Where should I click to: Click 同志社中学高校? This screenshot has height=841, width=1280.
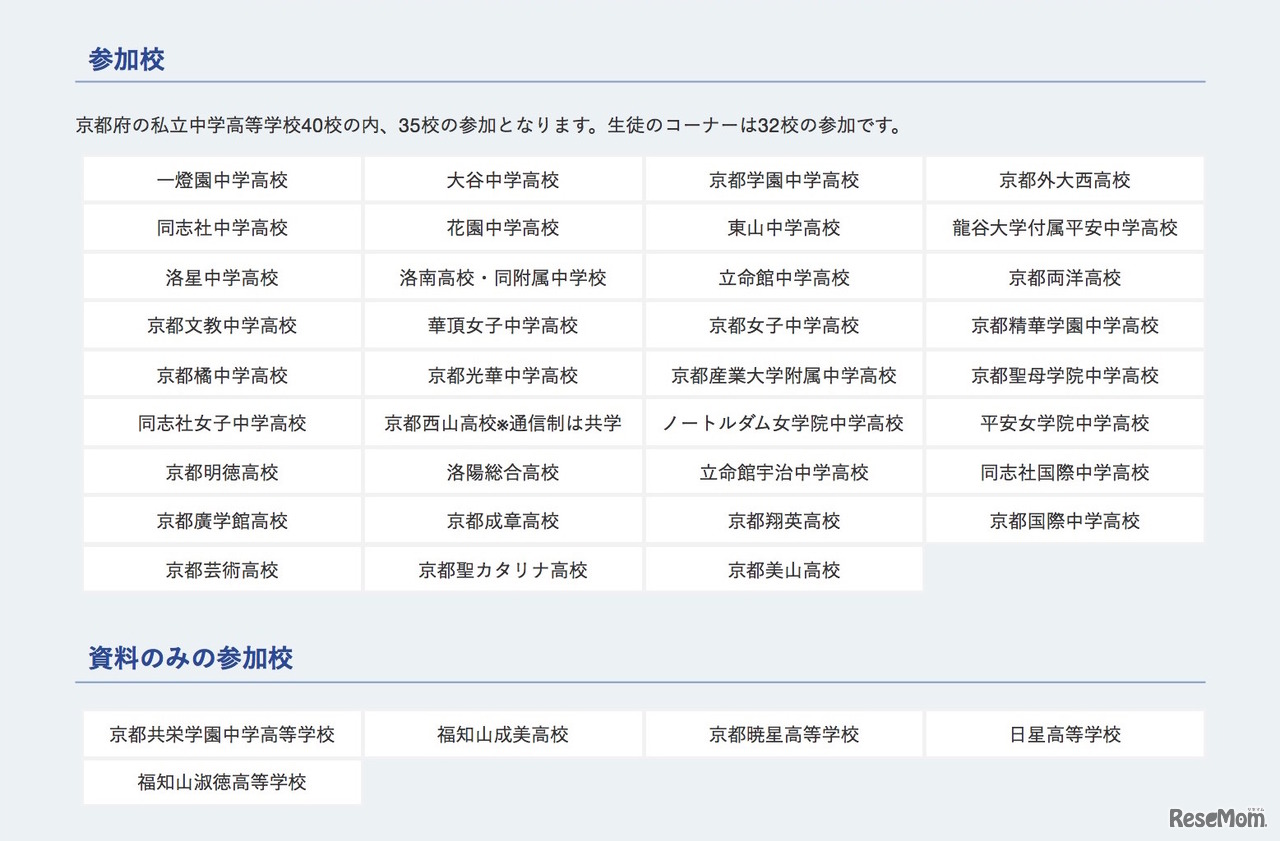(x=221, y=227)
